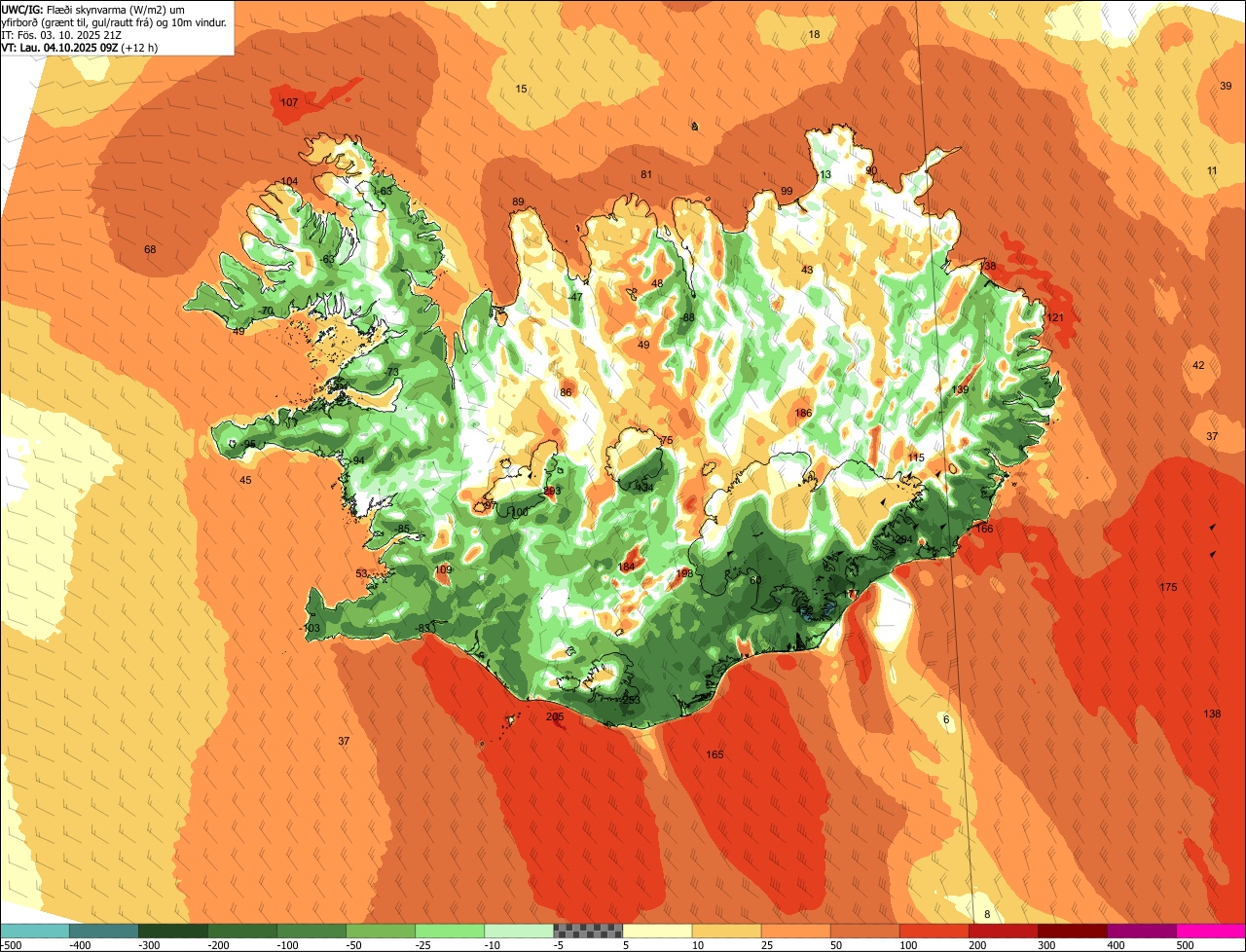Select the map value 70 in the Westfjords

268,311
